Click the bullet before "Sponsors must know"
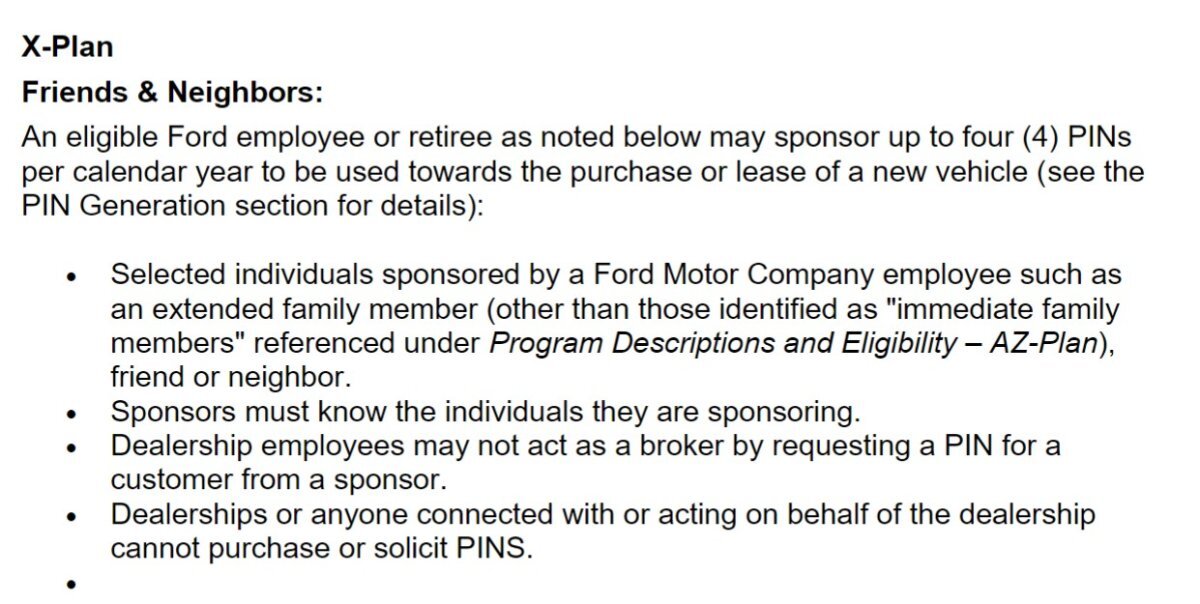The width and height of the screenshot is (1200, 604). [71, 413]
